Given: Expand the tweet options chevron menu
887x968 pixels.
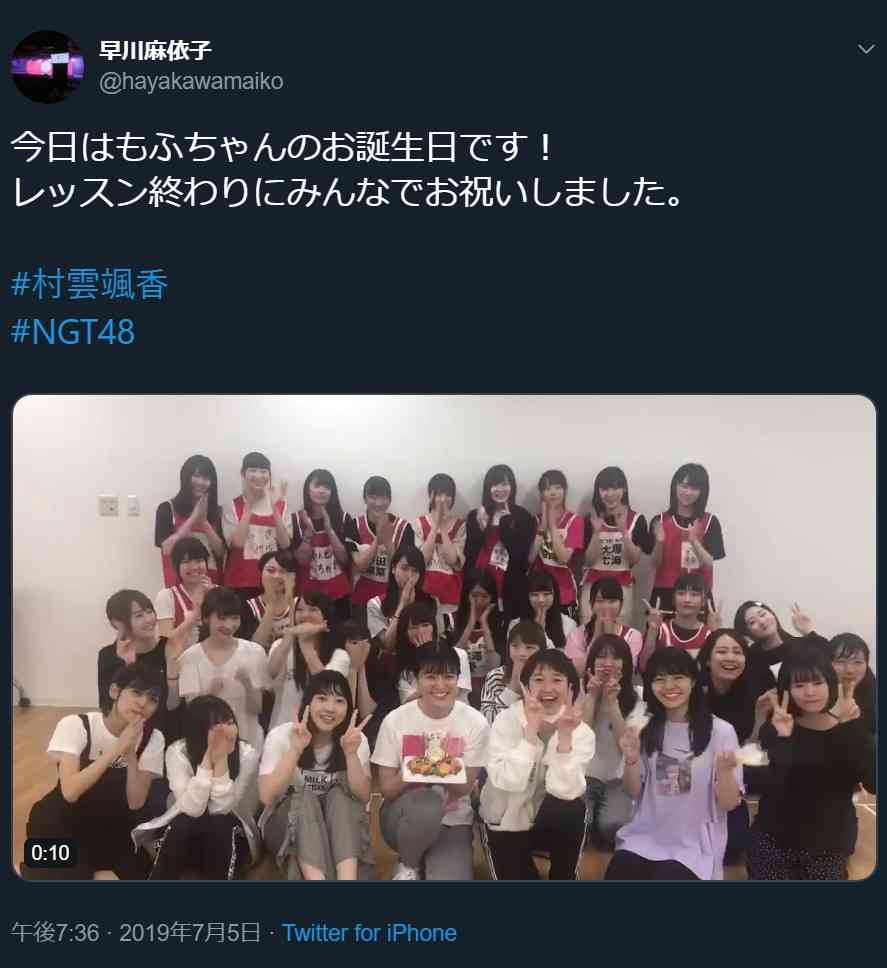Looking at the screenshot, I should pos(866,49).
